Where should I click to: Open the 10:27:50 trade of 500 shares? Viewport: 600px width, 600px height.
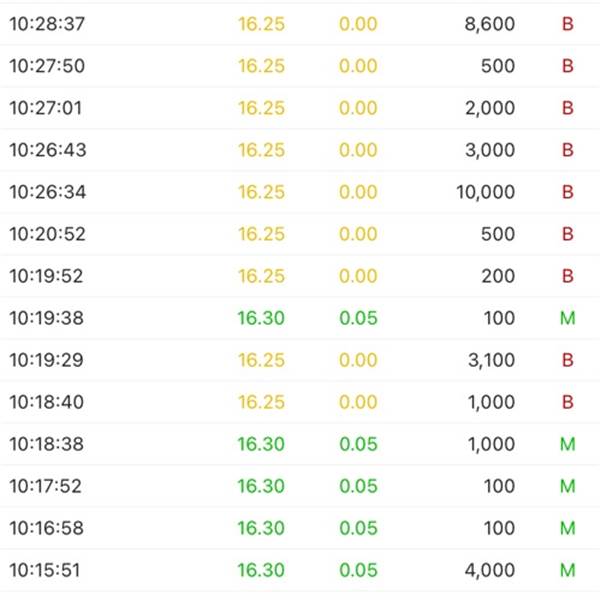tap(300, 66)
